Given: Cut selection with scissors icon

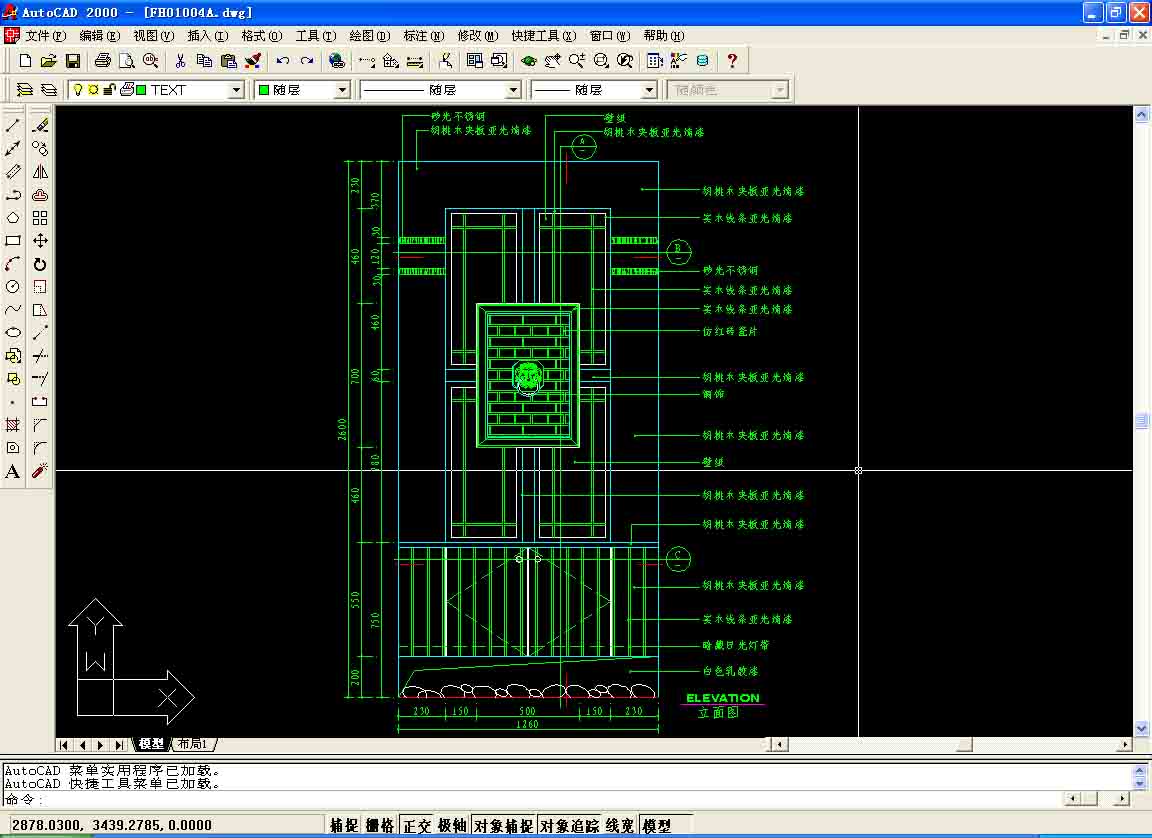Looking at the screenshot, I should tap(180, 61).
